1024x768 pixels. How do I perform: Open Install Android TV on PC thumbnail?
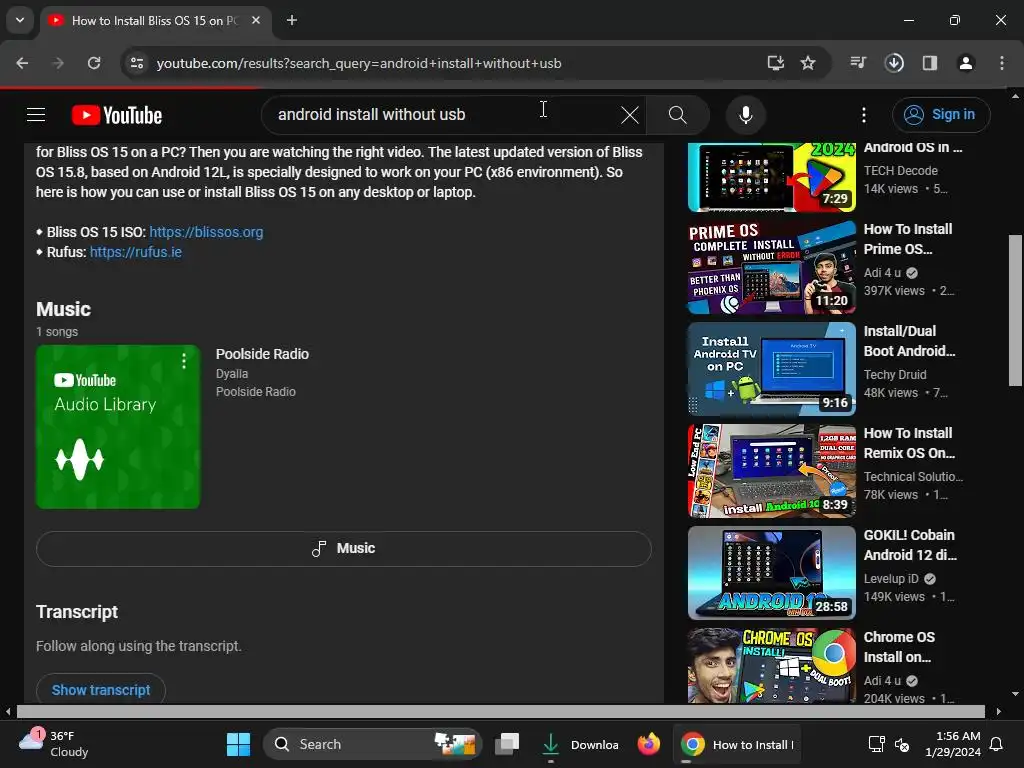click(771, 369)
